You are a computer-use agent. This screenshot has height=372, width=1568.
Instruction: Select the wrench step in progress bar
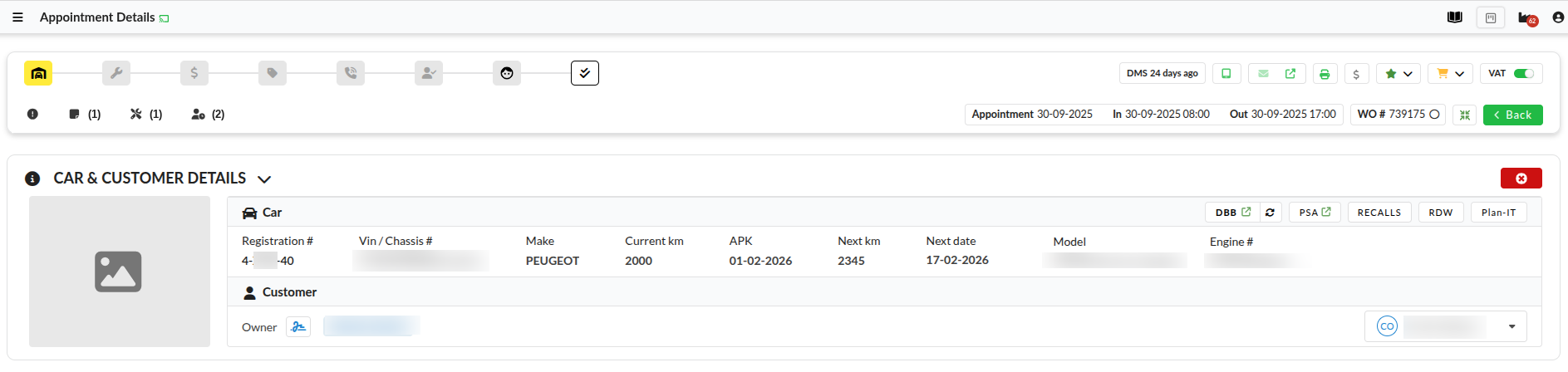116,73
